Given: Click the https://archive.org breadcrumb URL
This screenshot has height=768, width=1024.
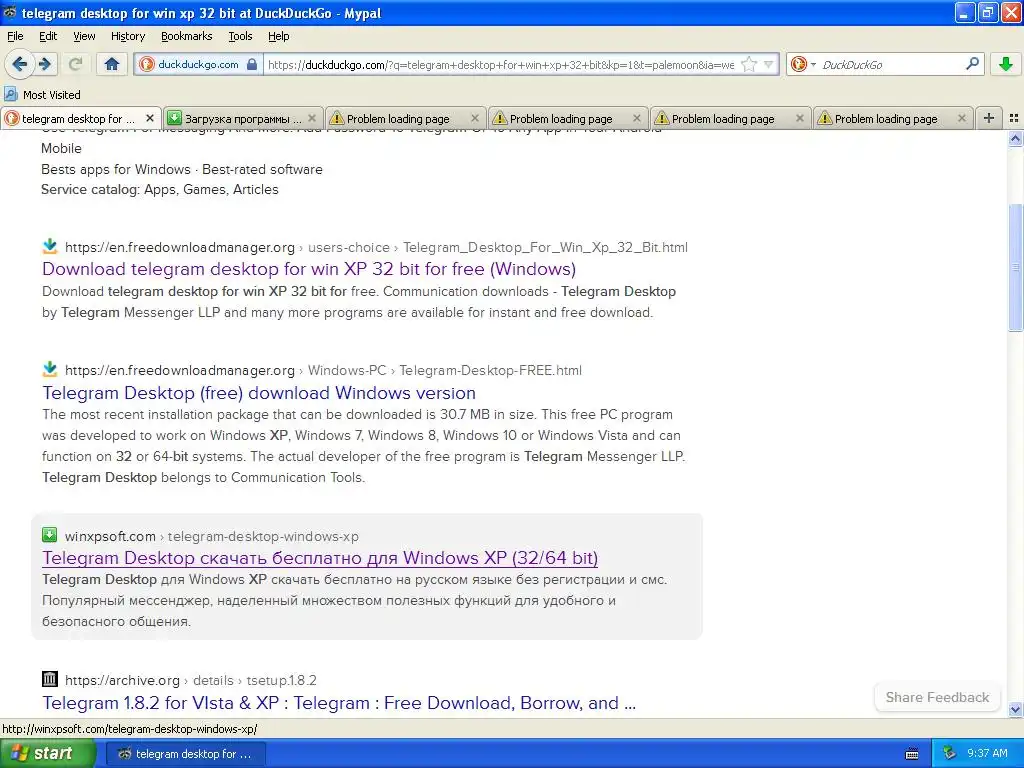Looking at the screenshot, I should point(191,680).
